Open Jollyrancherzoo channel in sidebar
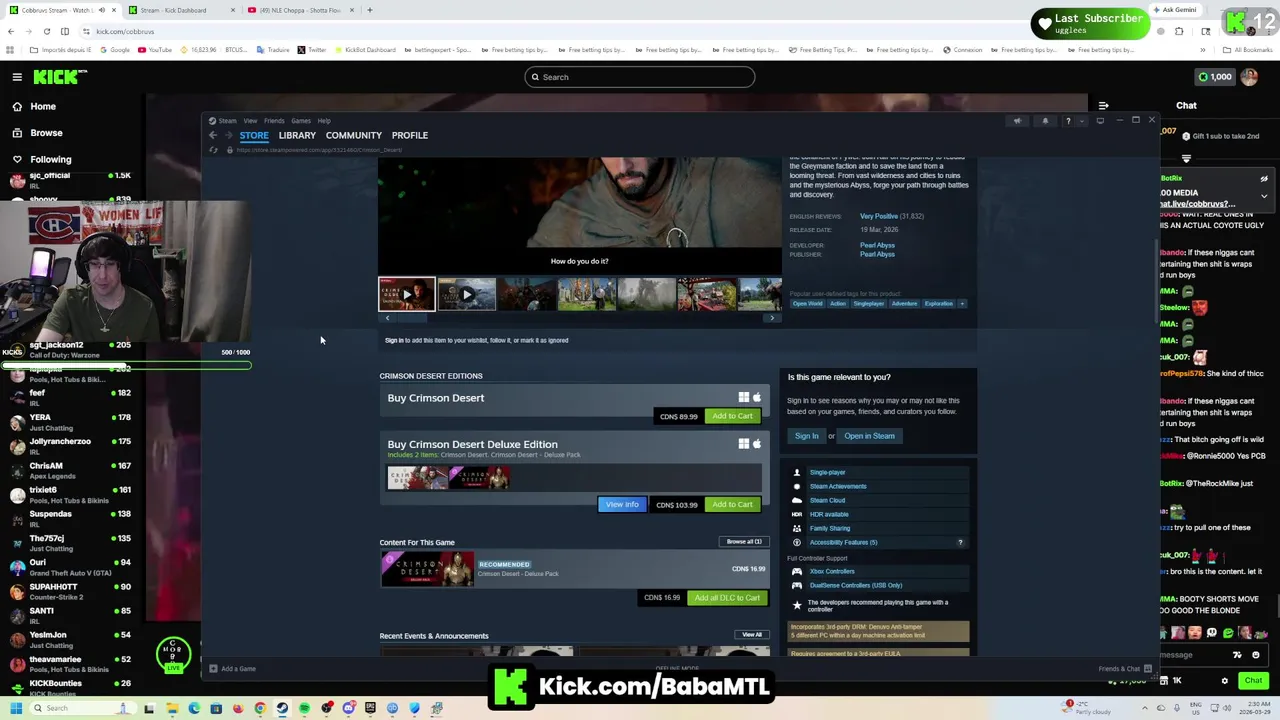The height and width of the screenshot is (720, 1280). pos(70,446)
